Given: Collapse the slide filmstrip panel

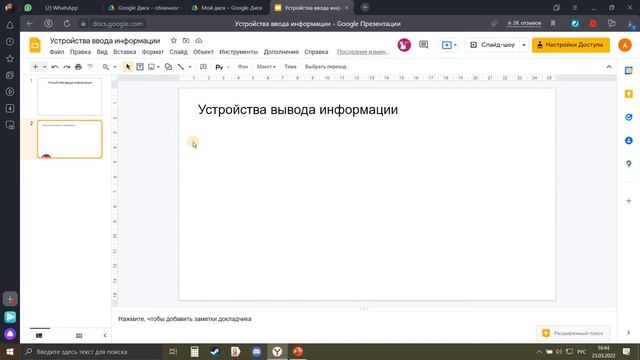Looking at the screenshot, I should (105, 336).
